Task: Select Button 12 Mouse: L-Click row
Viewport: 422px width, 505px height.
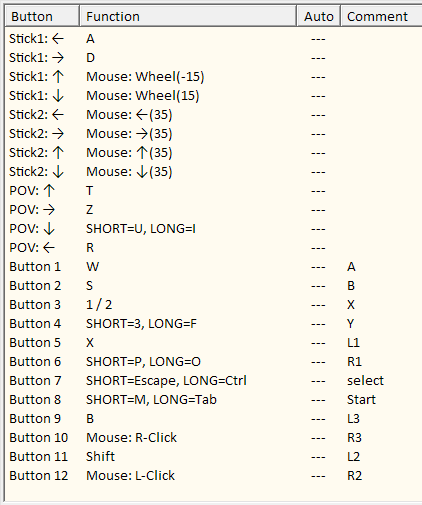Action: 214,476
